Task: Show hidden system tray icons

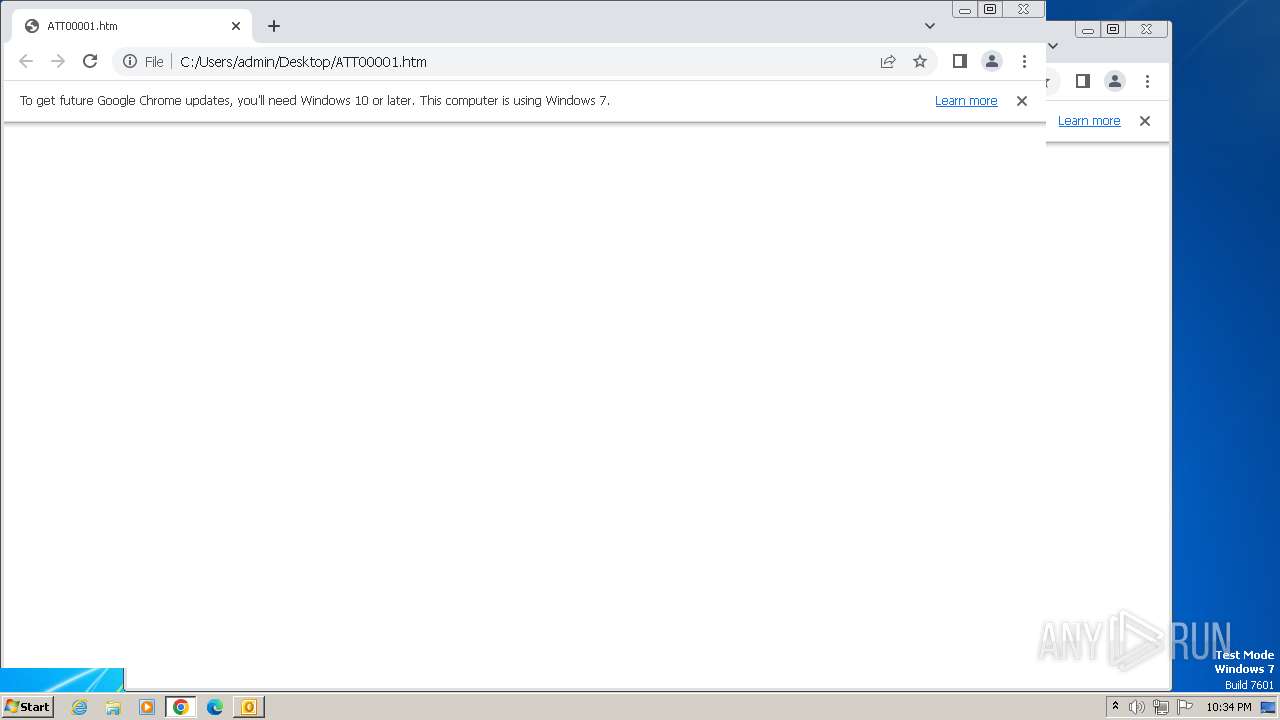Action: [x=1116, y=706]
